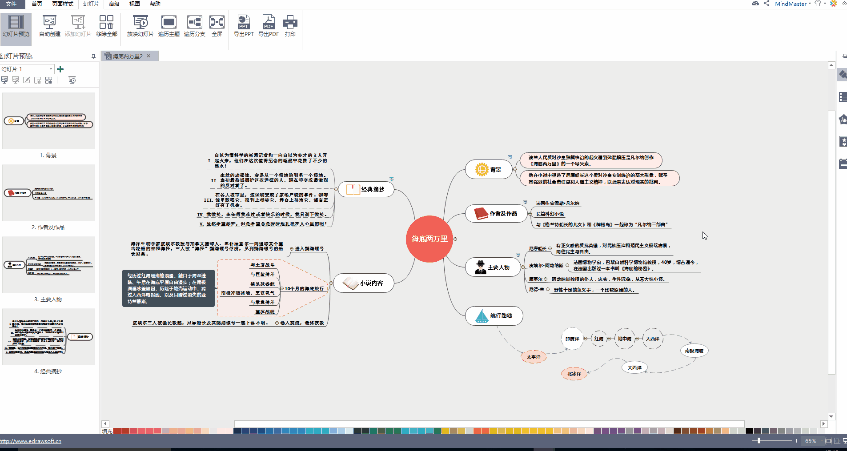Viewport: 847px width, 451px height.
Task: Open the File menu tab
Action: [x=12, y=3]
